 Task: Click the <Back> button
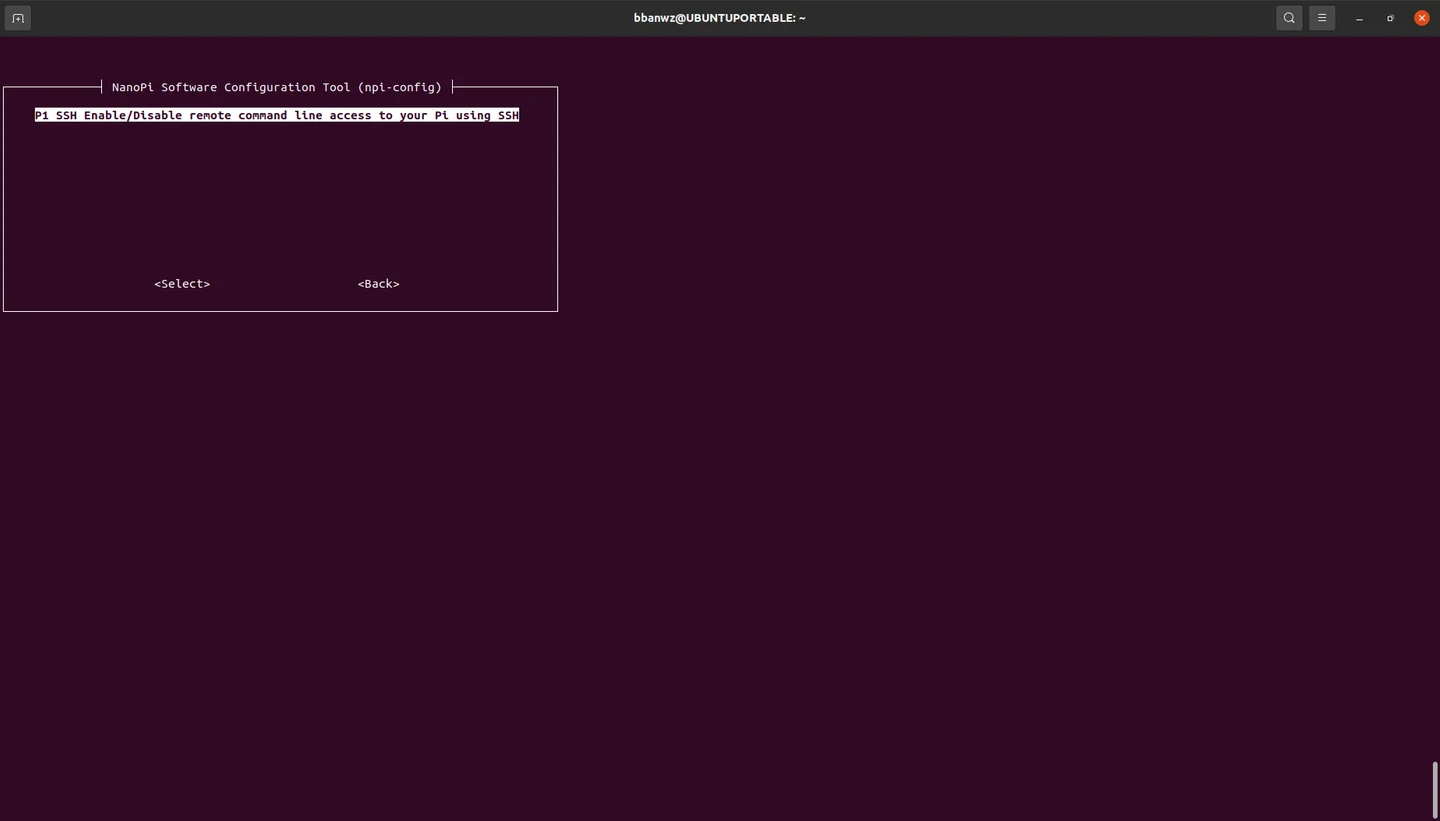[379, 284]
